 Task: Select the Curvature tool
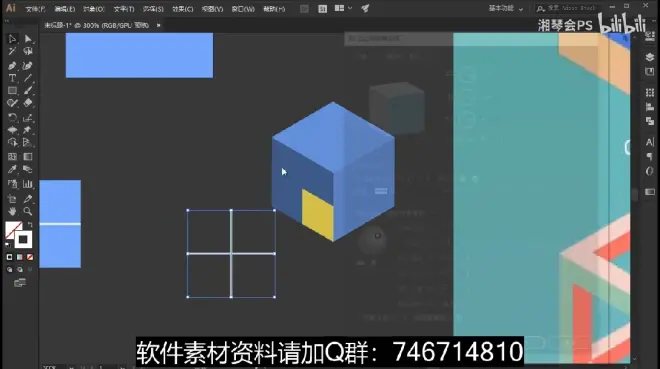pyautogui.click(x=28, y=66)
